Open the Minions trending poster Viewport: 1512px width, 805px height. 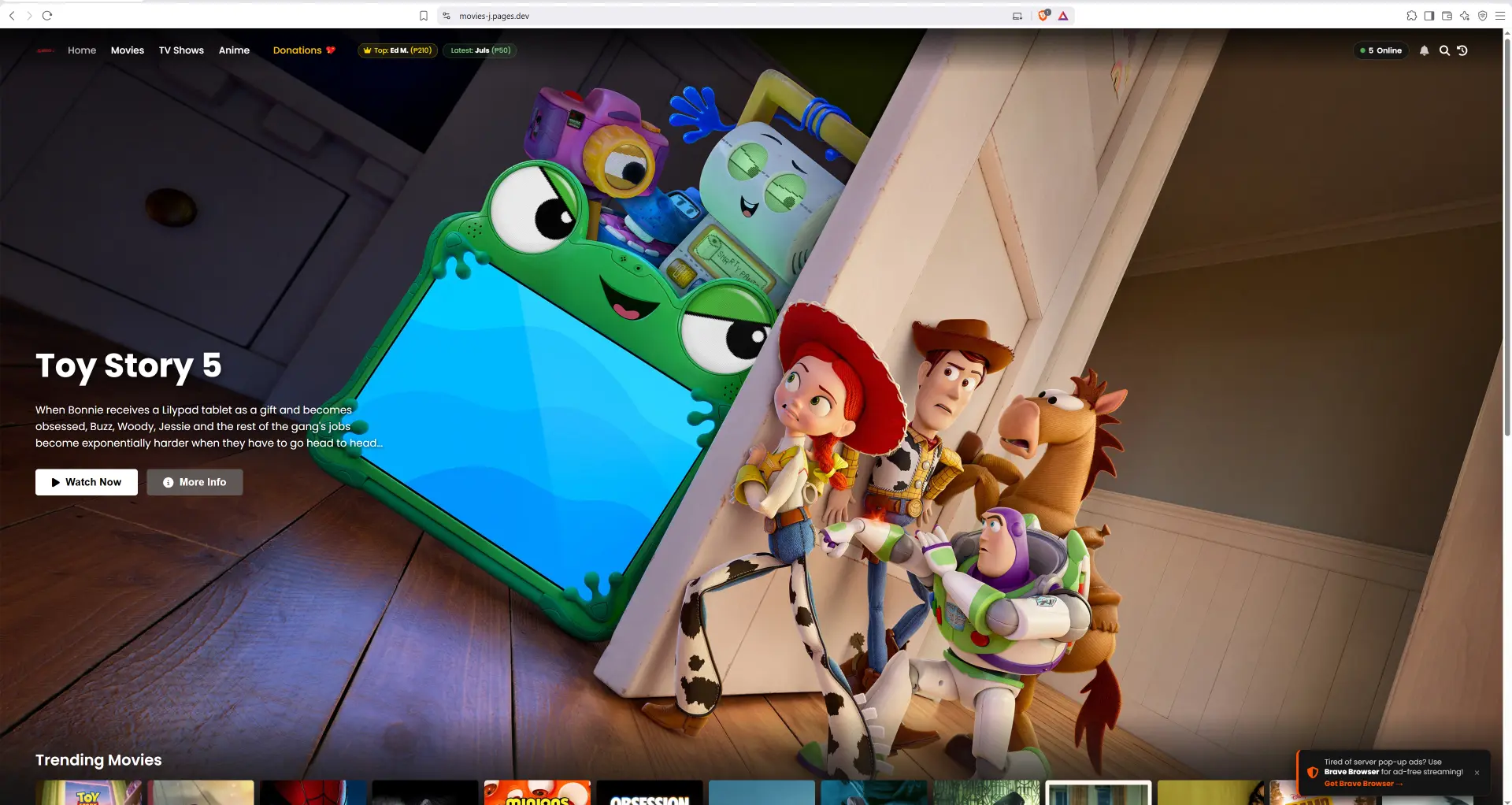pyautogui.click(x=537, y=792)
